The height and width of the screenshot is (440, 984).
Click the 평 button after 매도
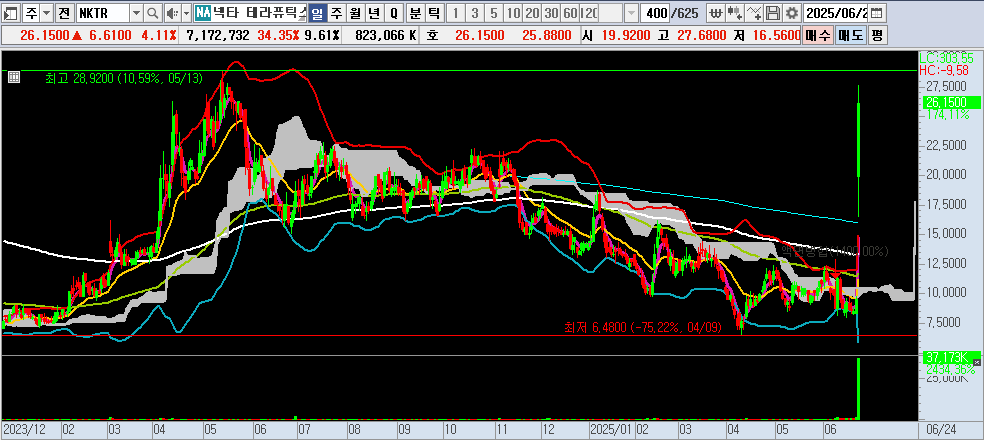point(877,36)
